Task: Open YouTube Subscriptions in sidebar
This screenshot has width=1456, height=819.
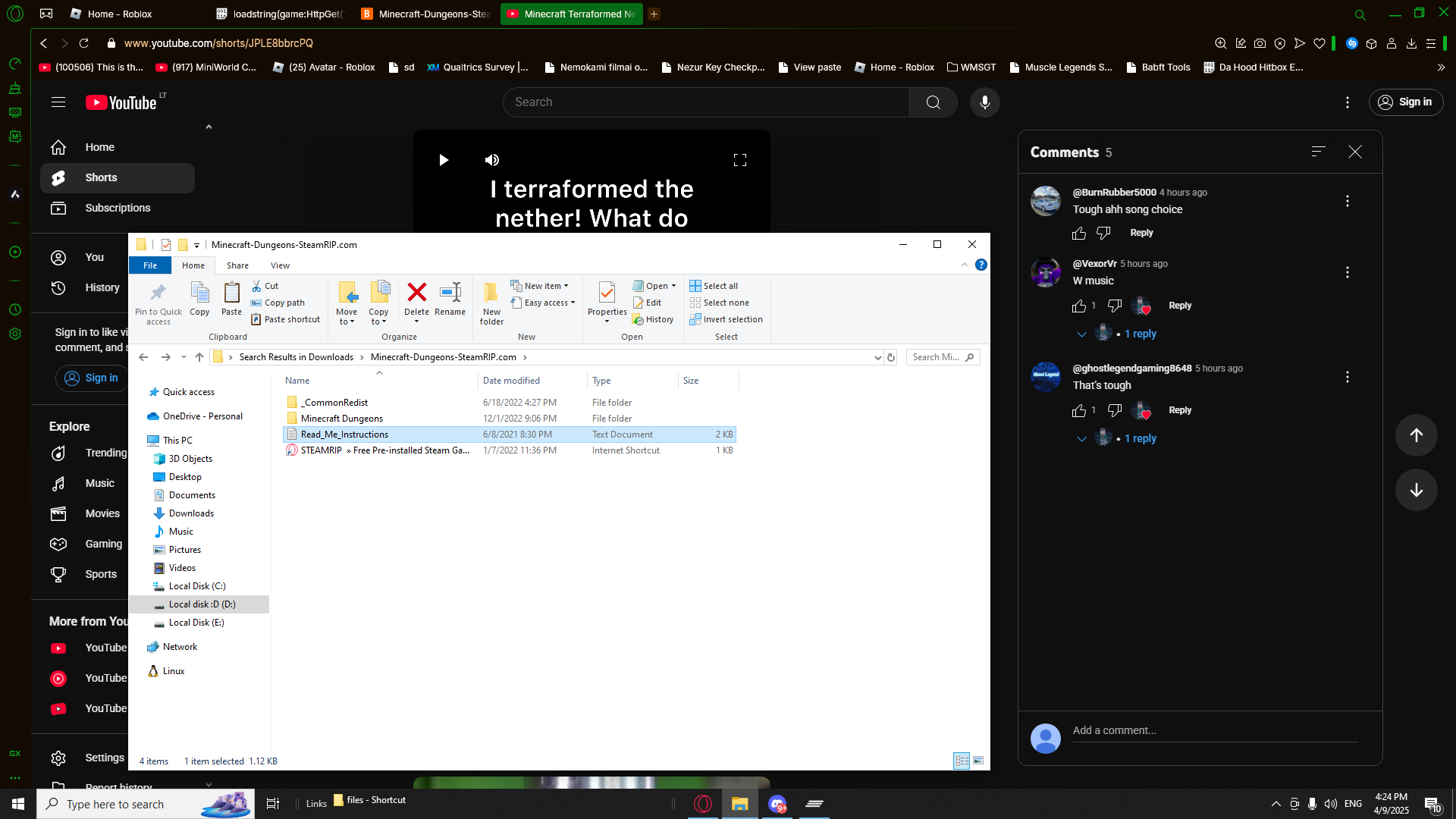Action: click(x=118, y=208)
